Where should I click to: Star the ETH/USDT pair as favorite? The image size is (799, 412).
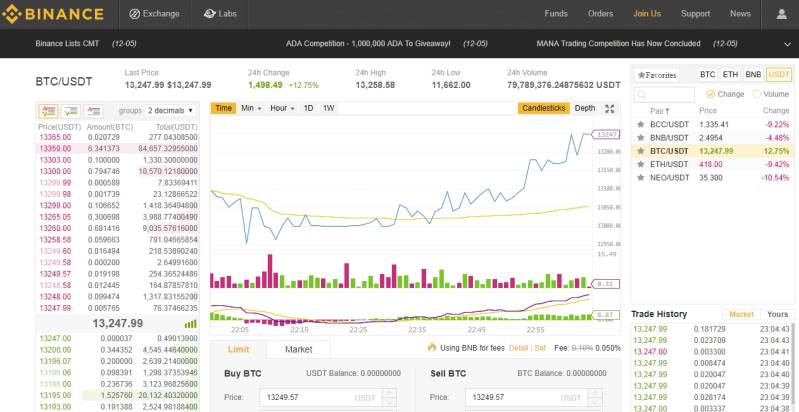click(641, 164)
